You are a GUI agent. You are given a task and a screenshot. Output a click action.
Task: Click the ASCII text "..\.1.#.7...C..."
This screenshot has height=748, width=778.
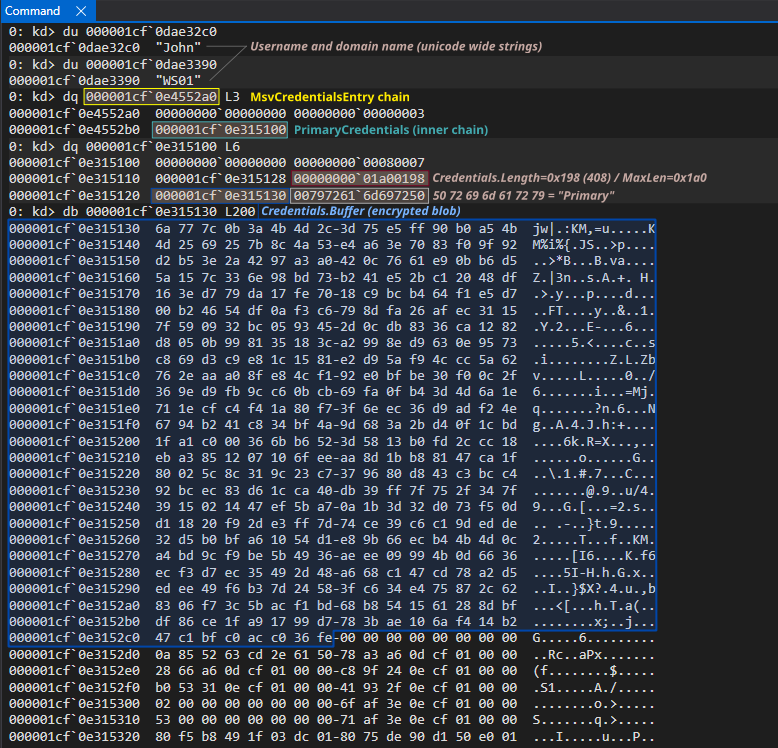tap(594, 474)
